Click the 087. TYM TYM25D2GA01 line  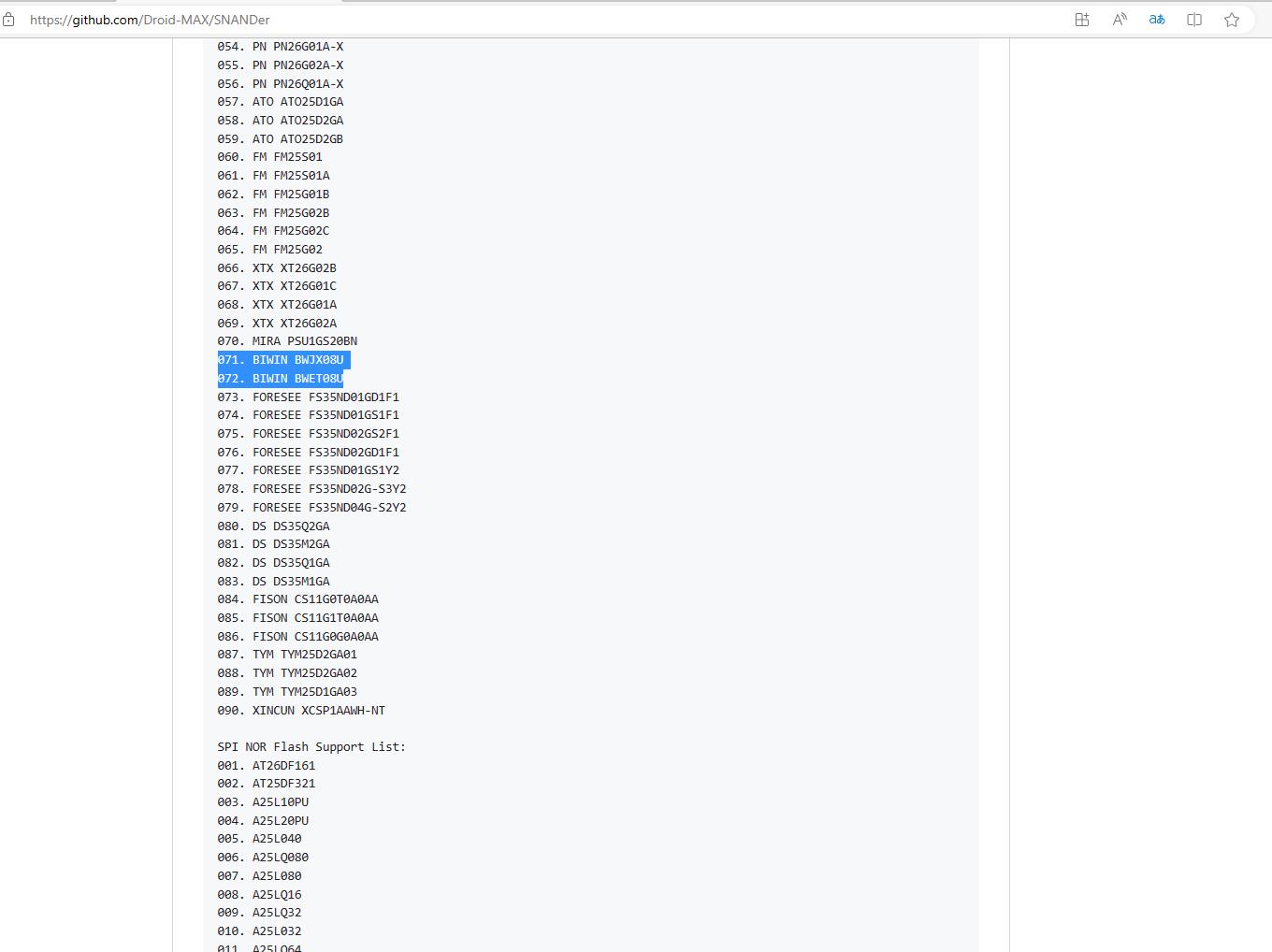pyautogui.click(x=287, y=655)
